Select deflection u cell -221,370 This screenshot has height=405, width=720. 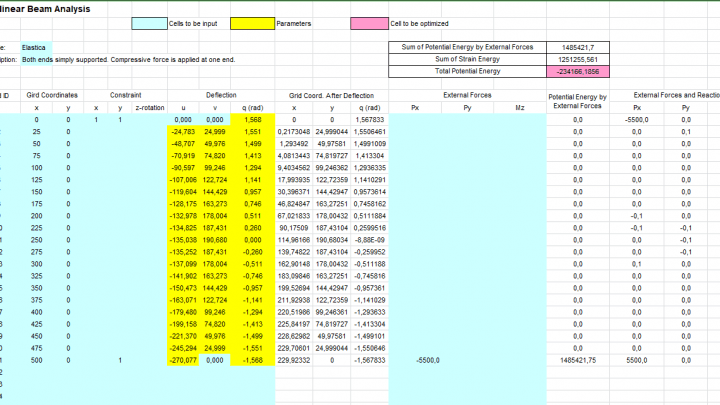click(x=183, y=336)
